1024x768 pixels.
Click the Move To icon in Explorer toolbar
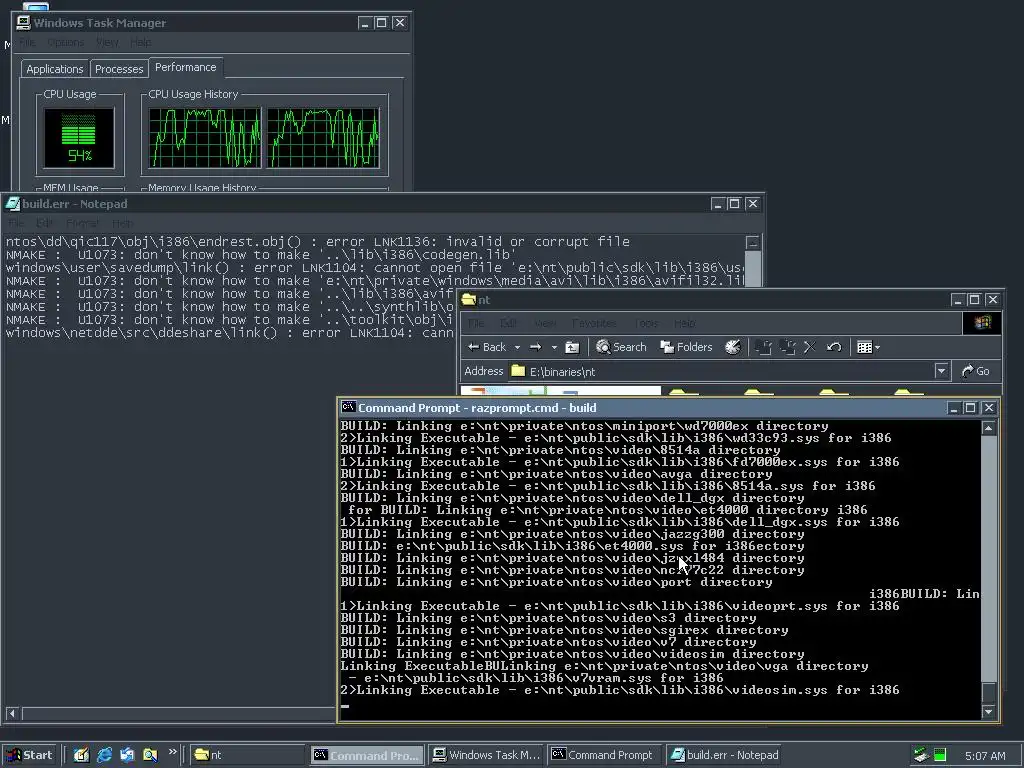pos(763,347)
